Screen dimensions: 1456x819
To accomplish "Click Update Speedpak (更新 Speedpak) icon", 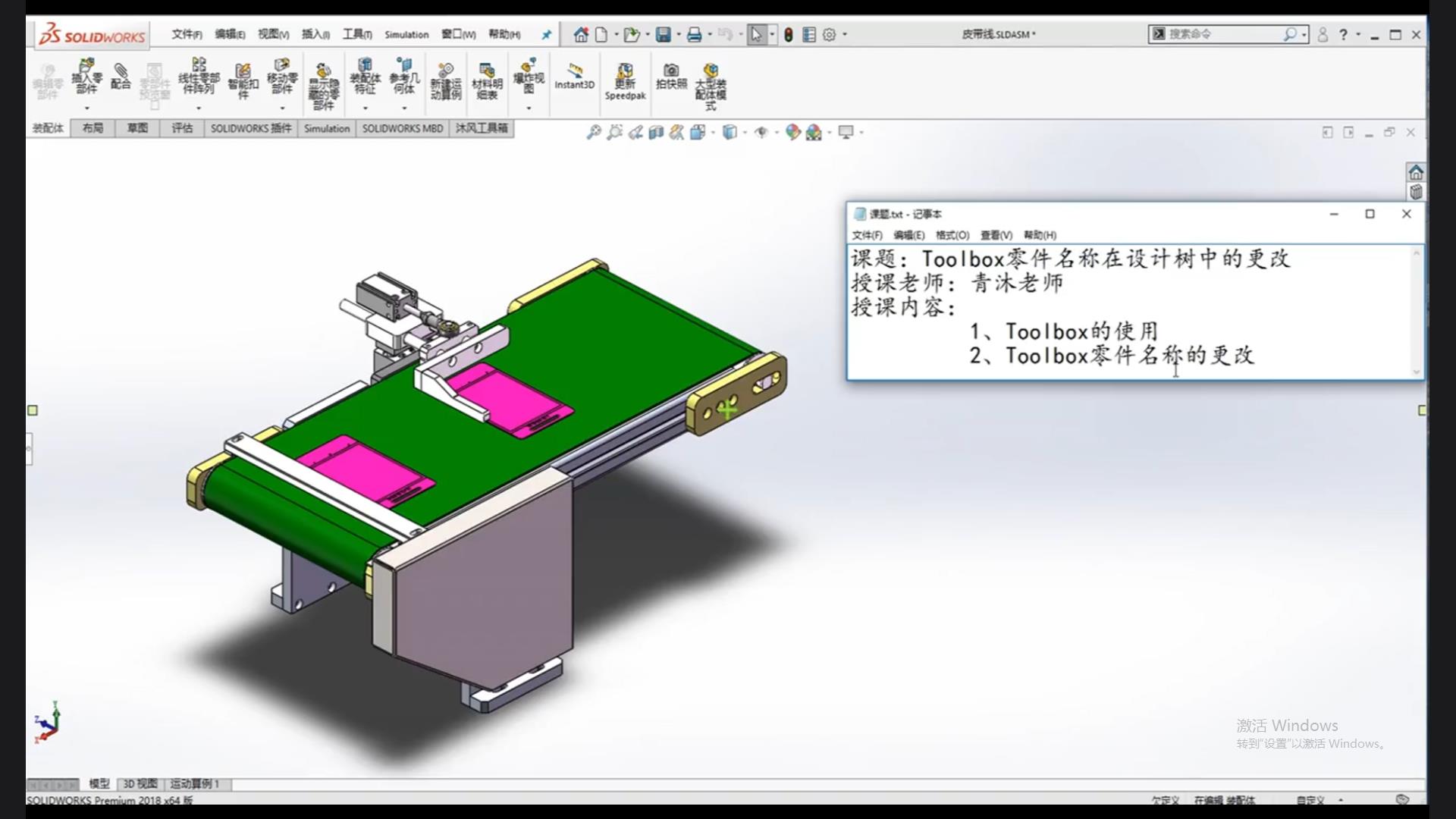I will (625, 81).
